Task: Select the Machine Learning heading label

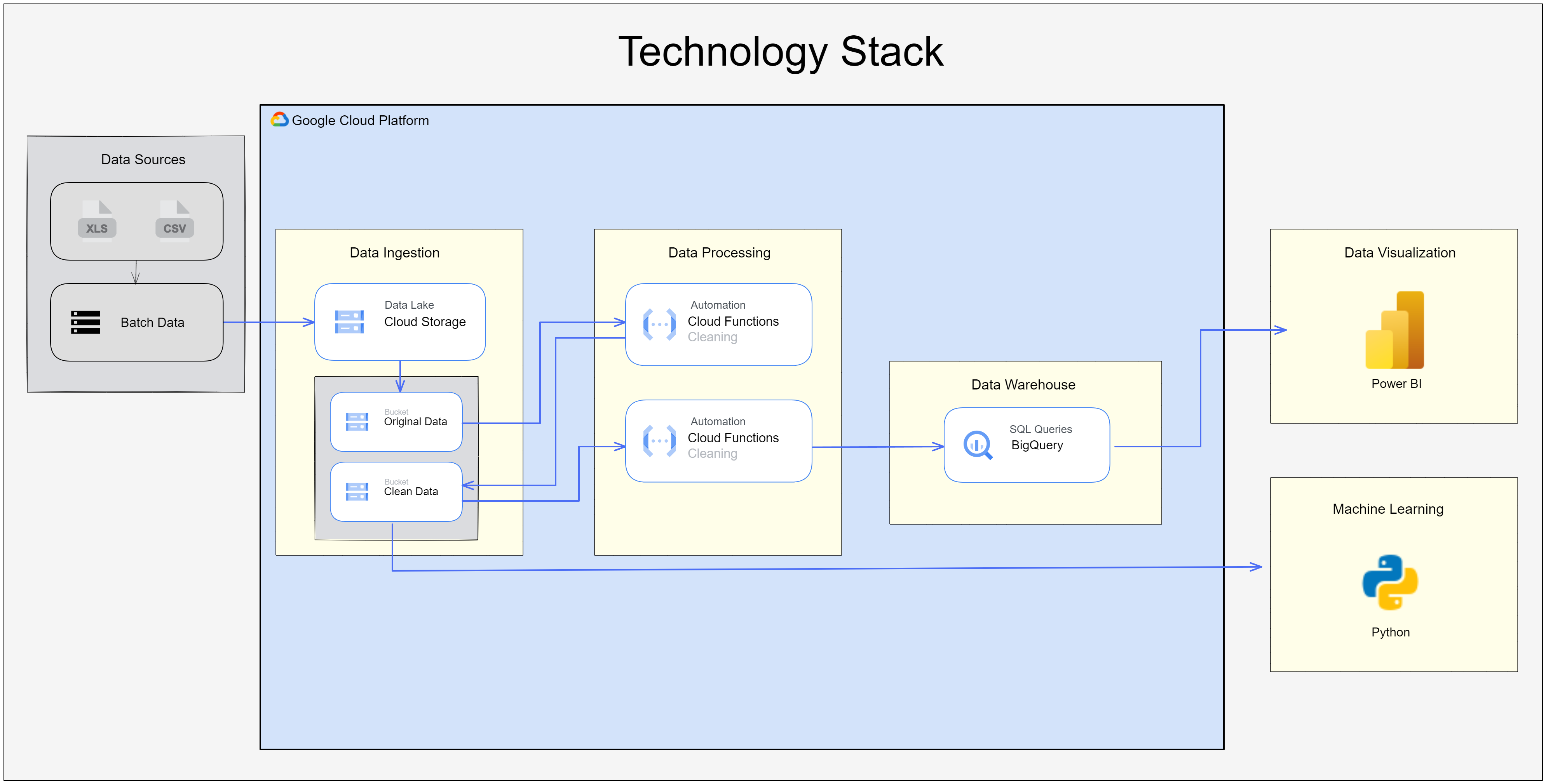Action: (1387, 509)
